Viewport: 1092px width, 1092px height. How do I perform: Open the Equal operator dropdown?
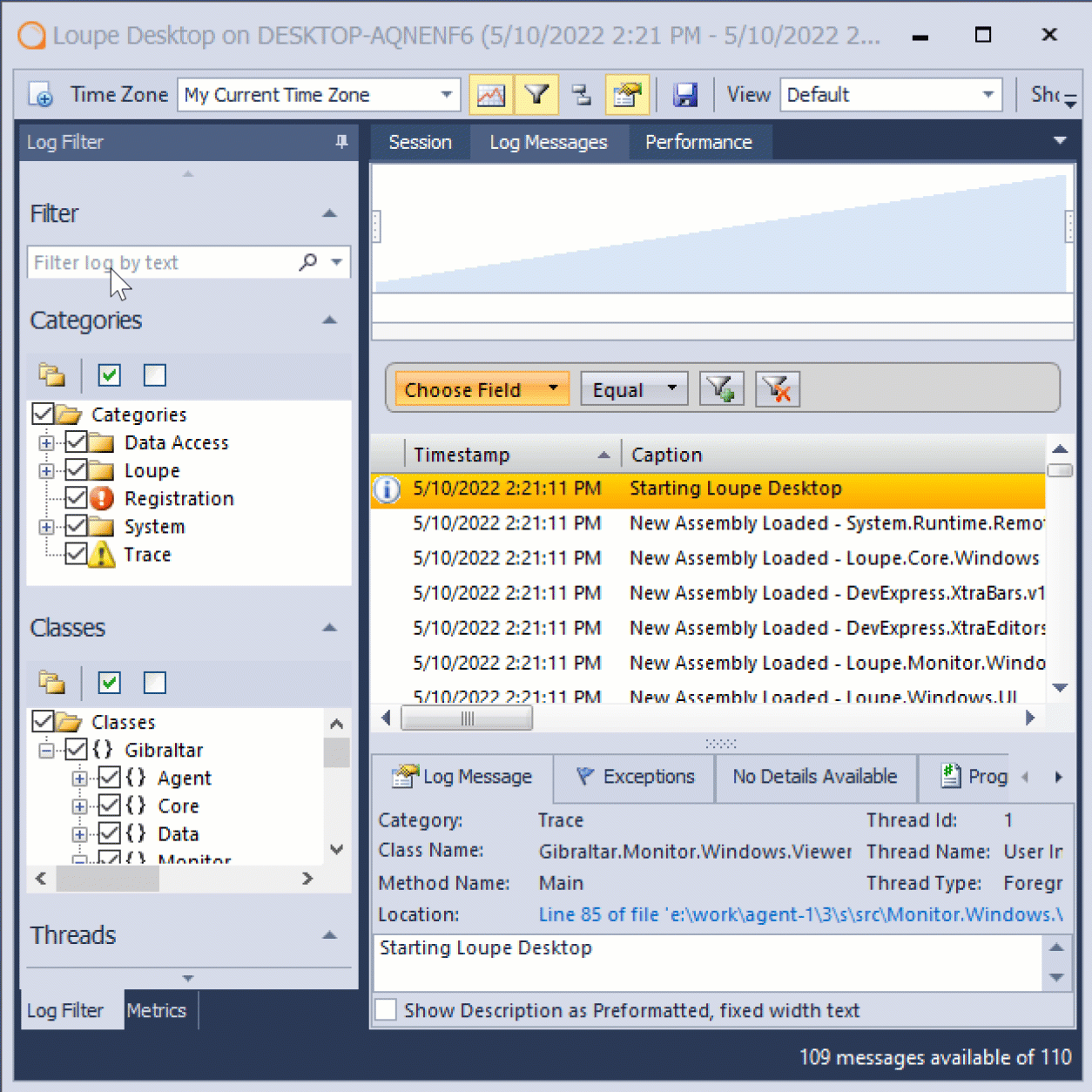tap(634, 389)
